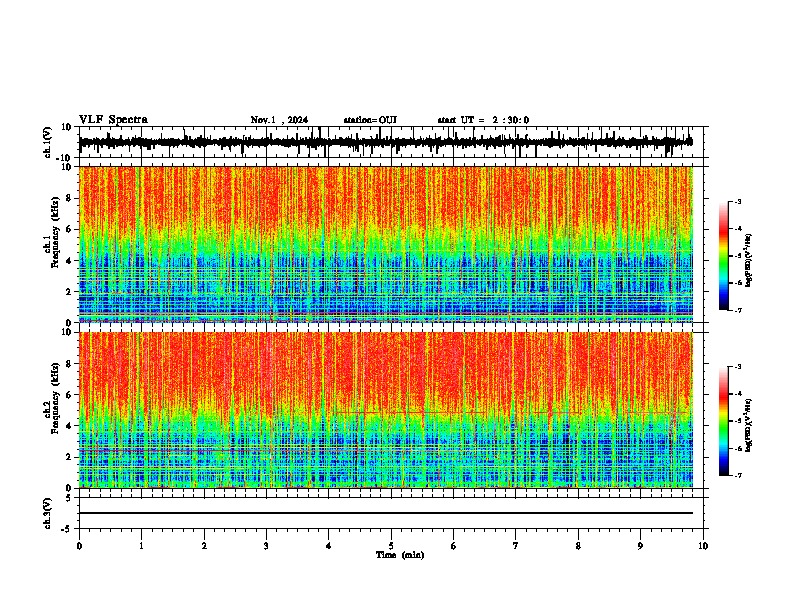Click the "6" tick on the time axis
The height and width of the screenshot is (612, 792).
click(454, 546)
